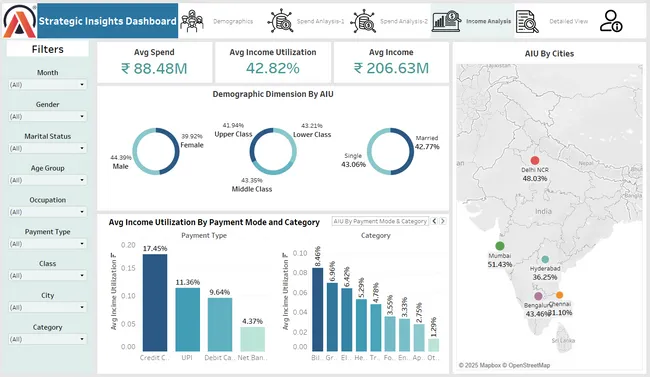Open Demographics page via people icon
The width and height of the screenshot is (650, 377).
pos(192,21)
